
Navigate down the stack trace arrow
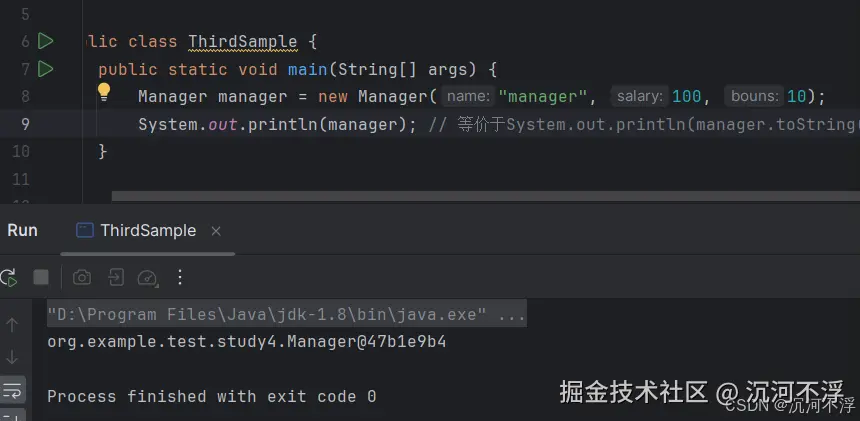pos(12,357)
